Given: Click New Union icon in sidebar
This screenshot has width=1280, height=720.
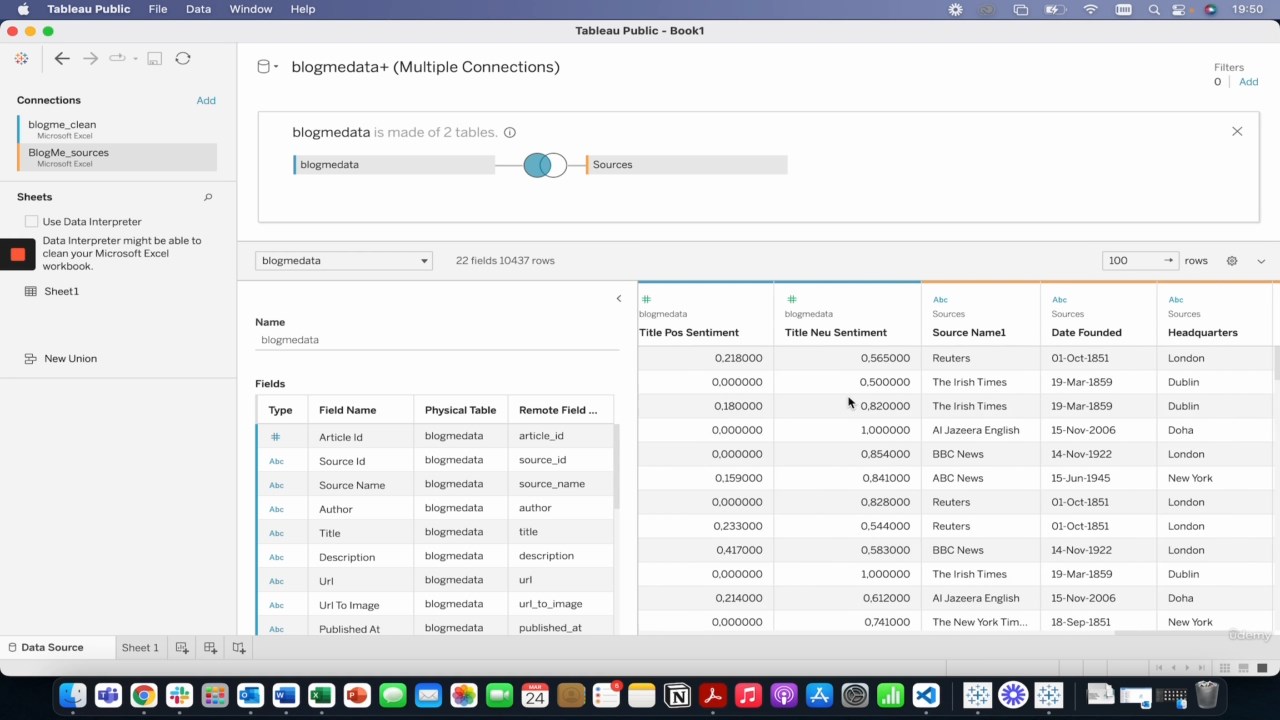Looking at the screenshot, I should [x=30, y=359].
